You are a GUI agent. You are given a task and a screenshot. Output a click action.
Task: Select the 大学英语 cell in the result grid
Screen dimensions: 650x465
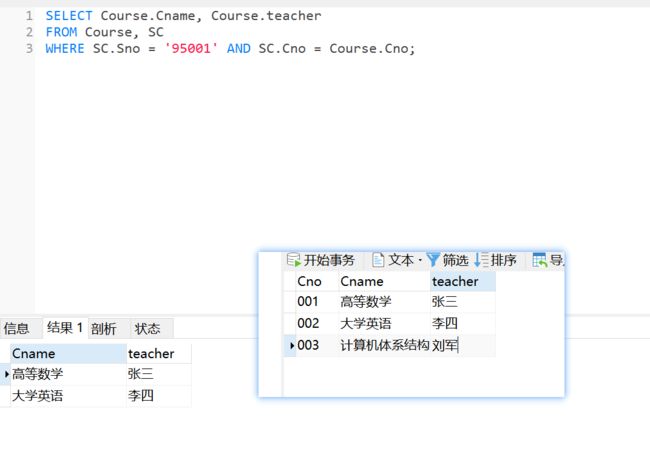tap(68, 396)
